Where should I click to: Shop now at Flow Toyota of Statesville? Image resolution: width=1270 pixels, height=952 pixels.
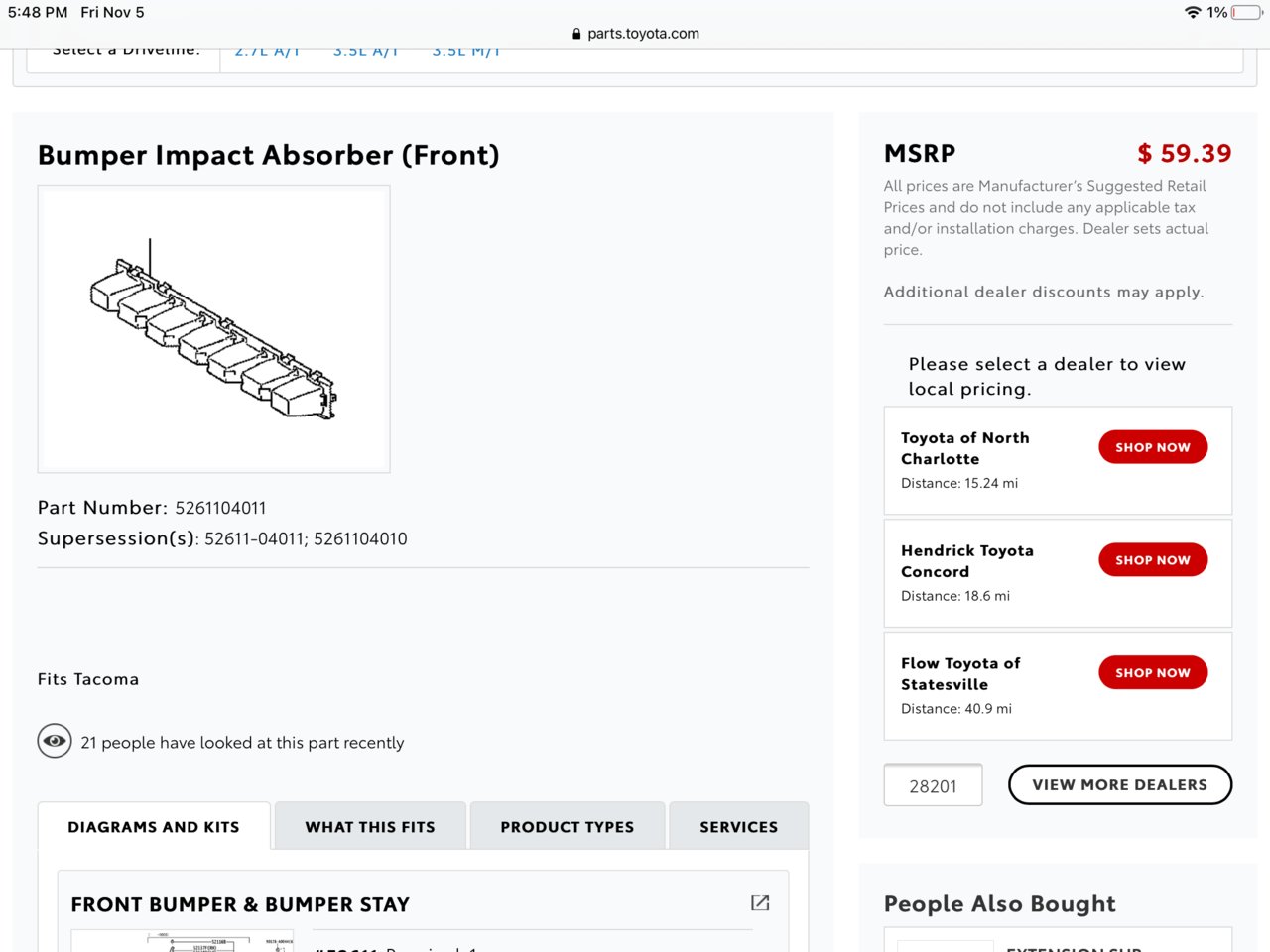click(x=1153, y=673)
